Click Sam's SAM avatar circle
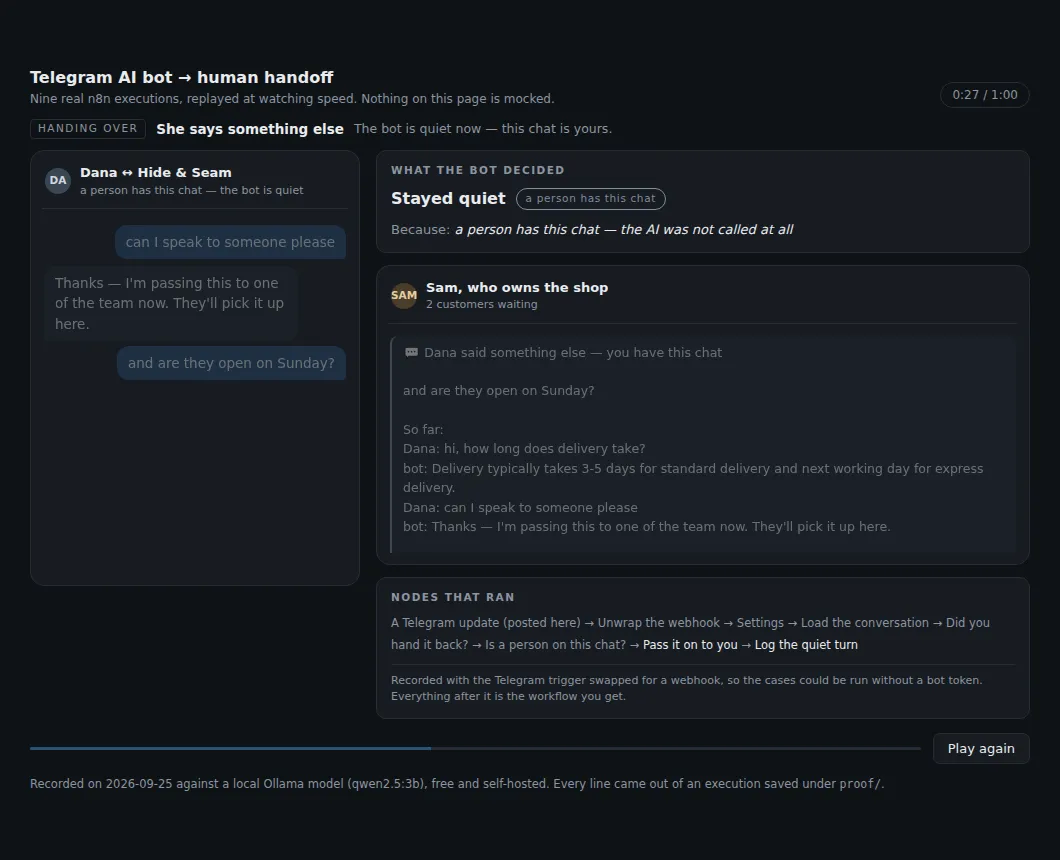The width and height of the screenshot is (1060, 860). coord(404,295)
